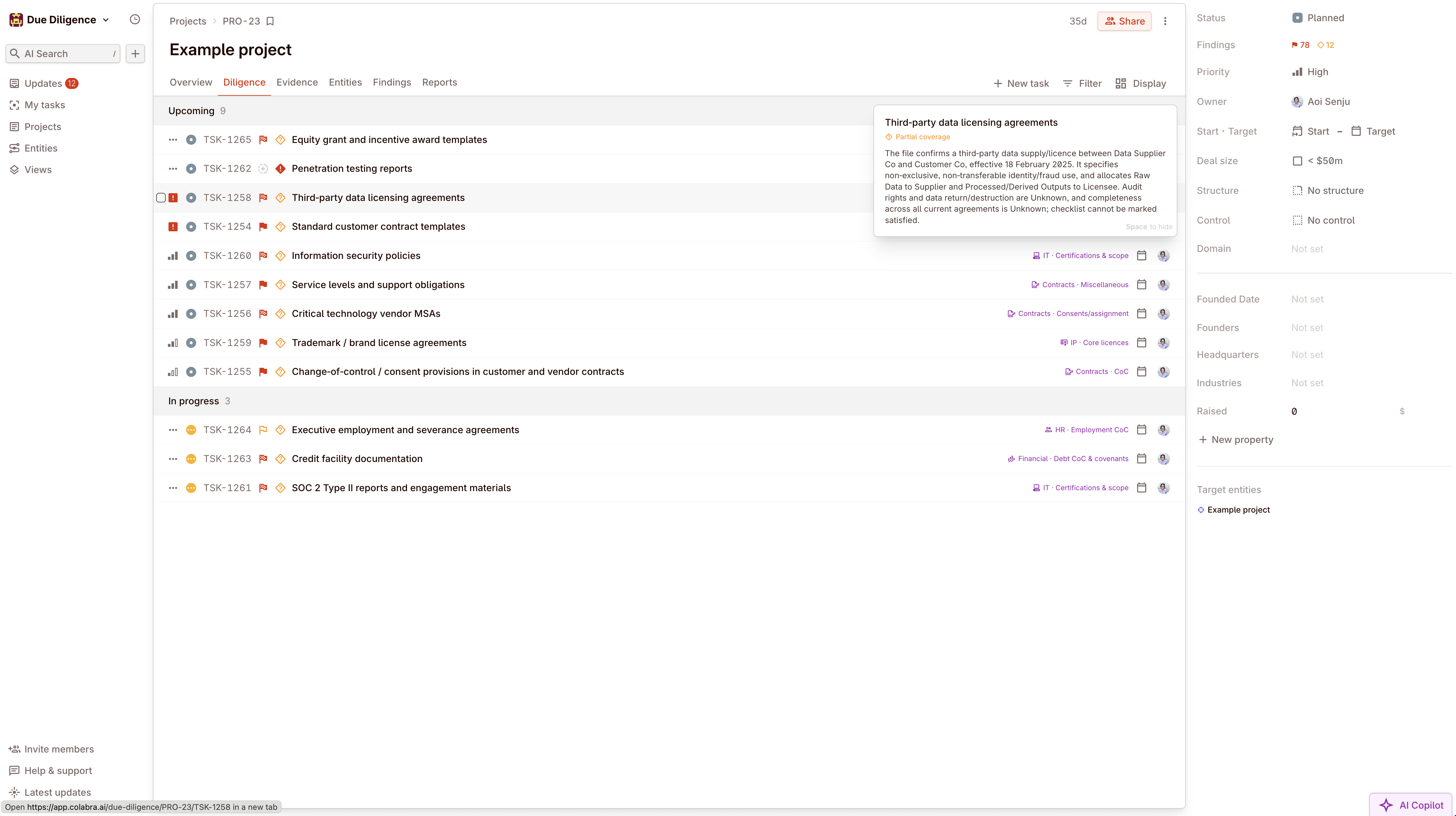Switch to the Findings tab
The width and height of the screenshot is (1456, 816).
click(392, 82)
